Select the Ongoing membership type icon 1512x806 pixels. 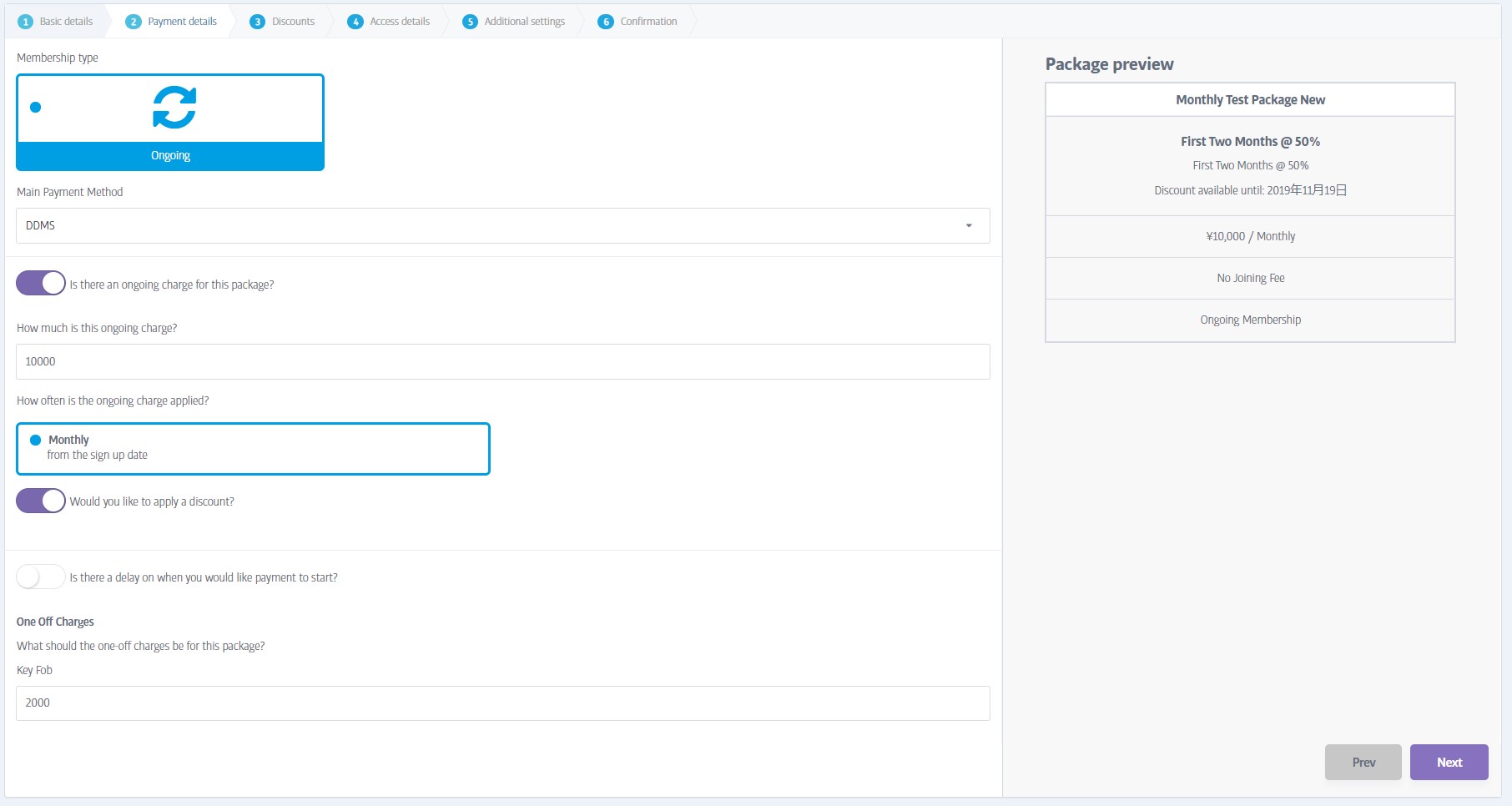174,108
